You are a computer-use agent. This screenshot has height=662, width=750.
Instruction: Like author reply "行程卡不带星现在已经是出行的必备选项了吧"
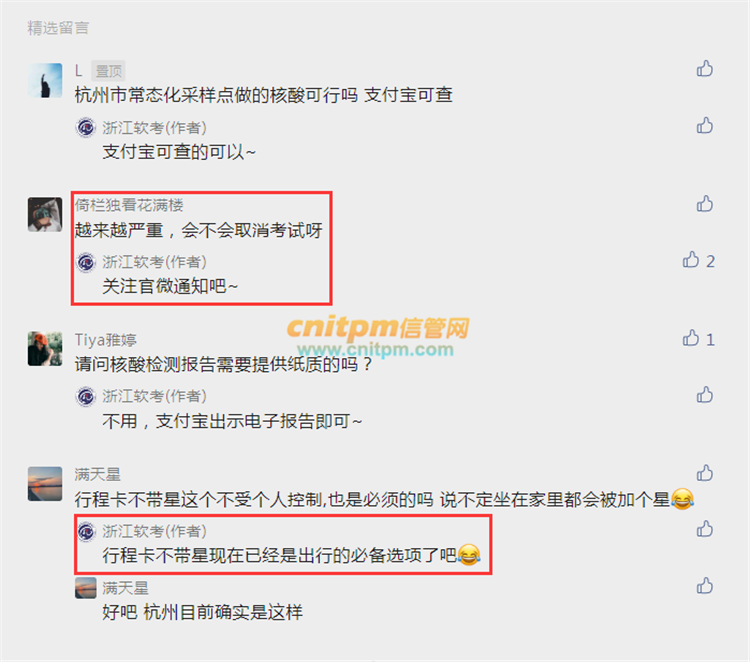pyautogui.click(x=705, y=529)
